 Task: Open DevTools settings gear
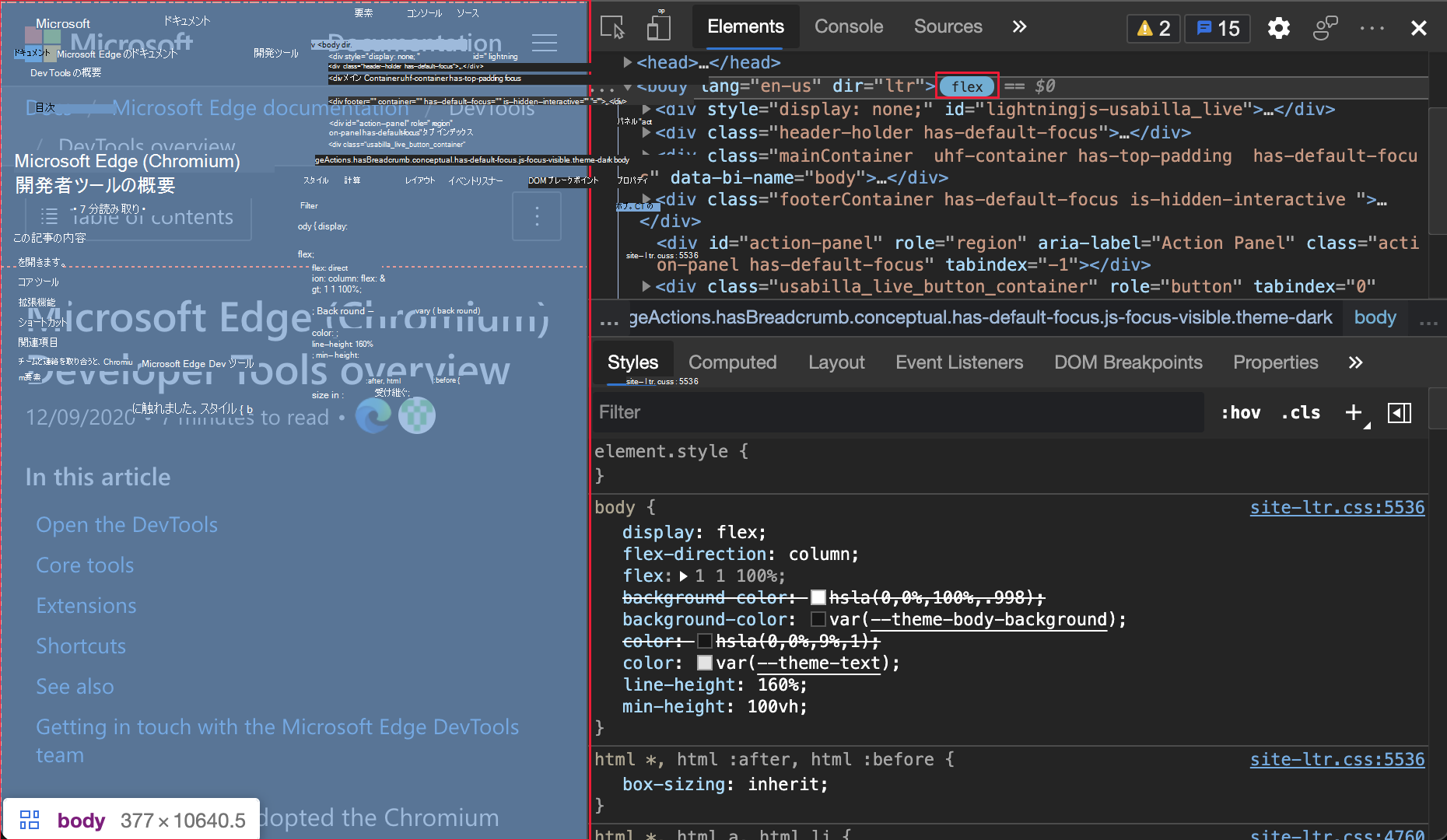1278,28
